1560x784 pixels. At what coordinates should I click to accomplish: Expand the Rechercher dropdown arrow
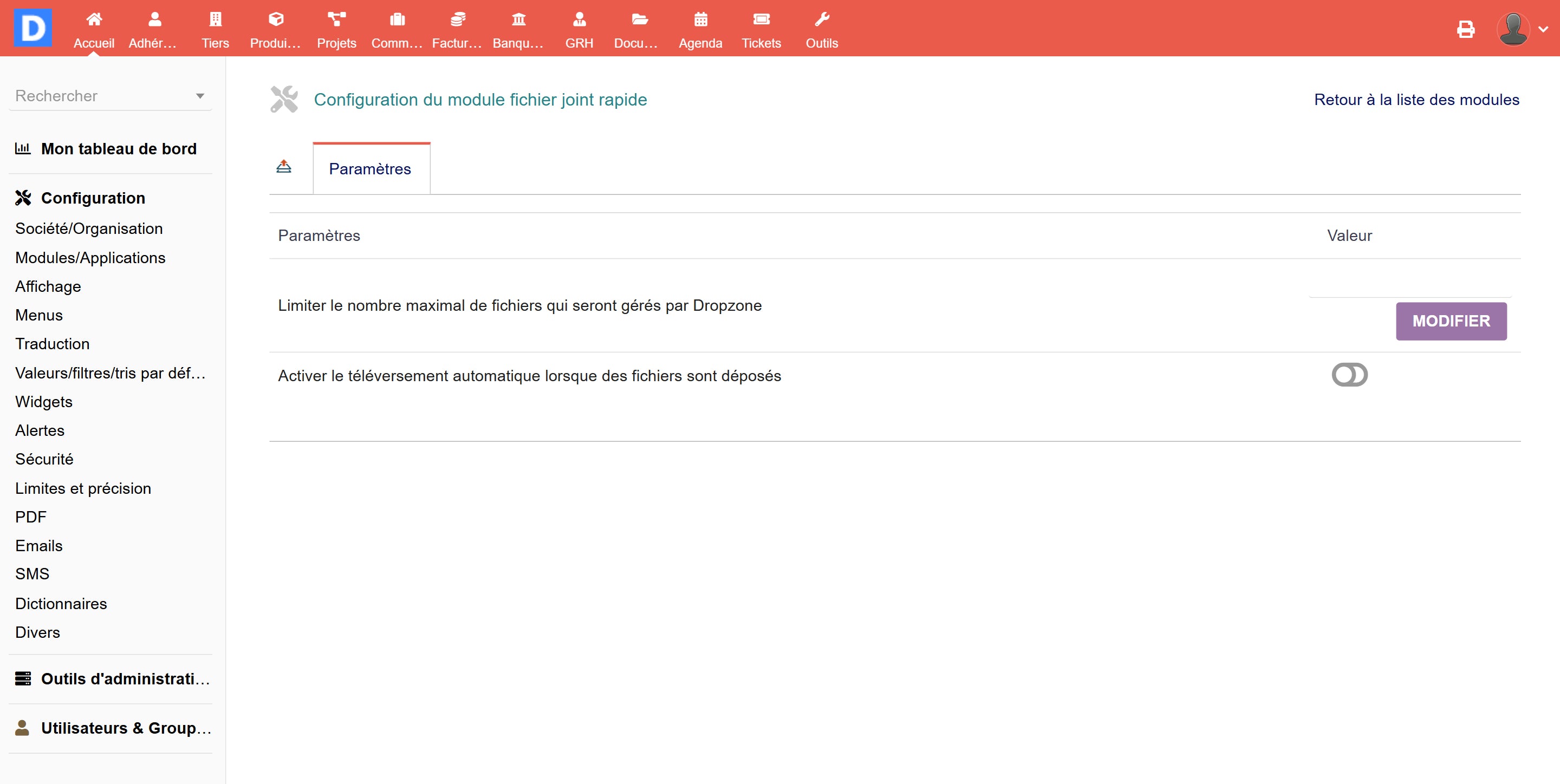(200, 96)
